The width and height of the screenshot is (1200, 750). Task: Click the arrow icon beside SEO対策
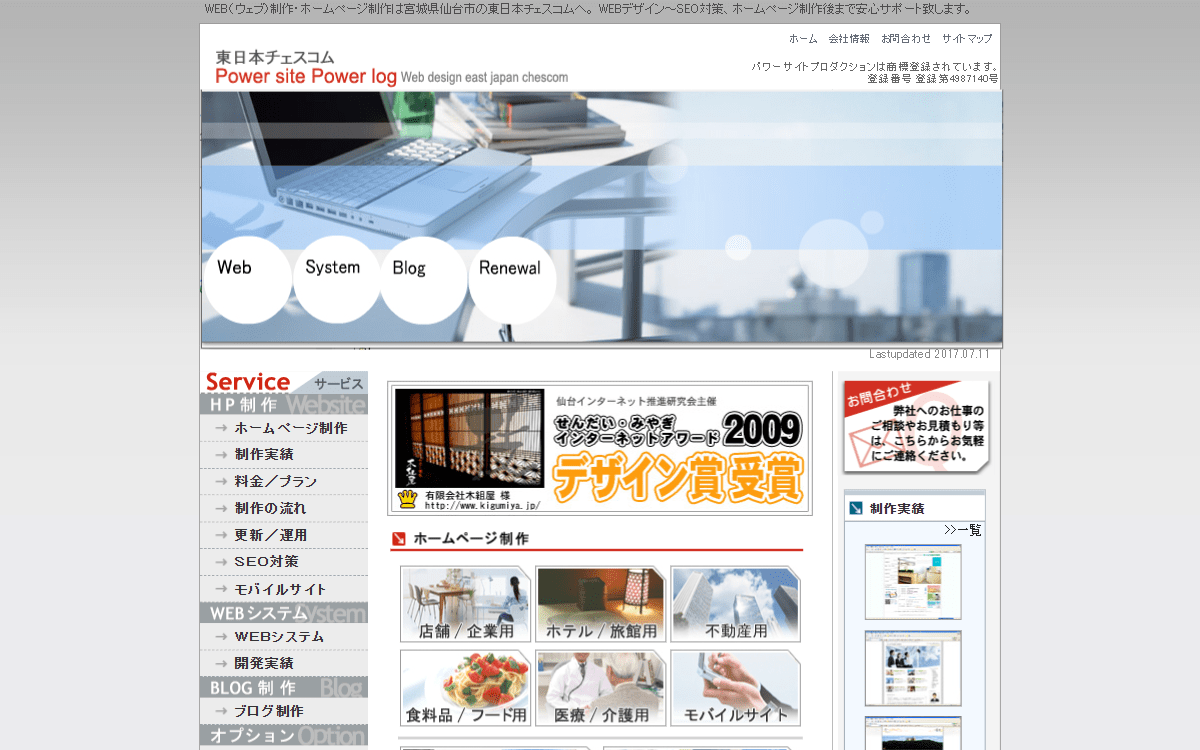pos(221,562)
